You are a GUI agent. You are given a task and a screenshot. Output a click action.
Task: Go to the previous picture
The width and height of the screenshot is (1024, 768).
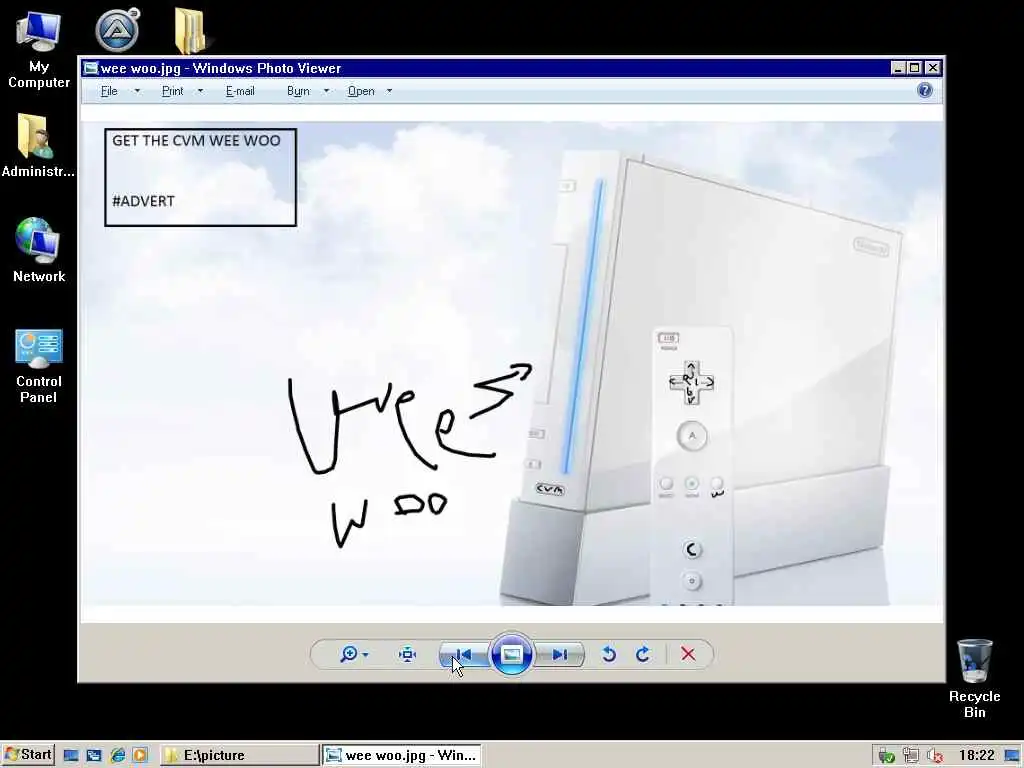(464, 654)
